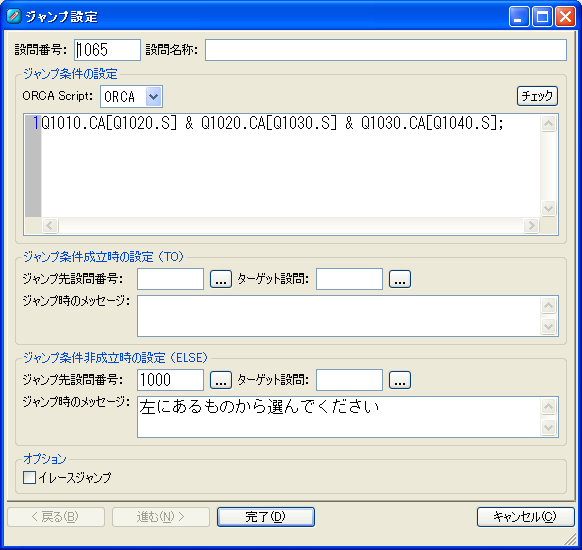The image size is (582, 550).
Task: Click the ELSE jump destination field showing 1000
Action: pyautogui.click(x=170, y=380)
